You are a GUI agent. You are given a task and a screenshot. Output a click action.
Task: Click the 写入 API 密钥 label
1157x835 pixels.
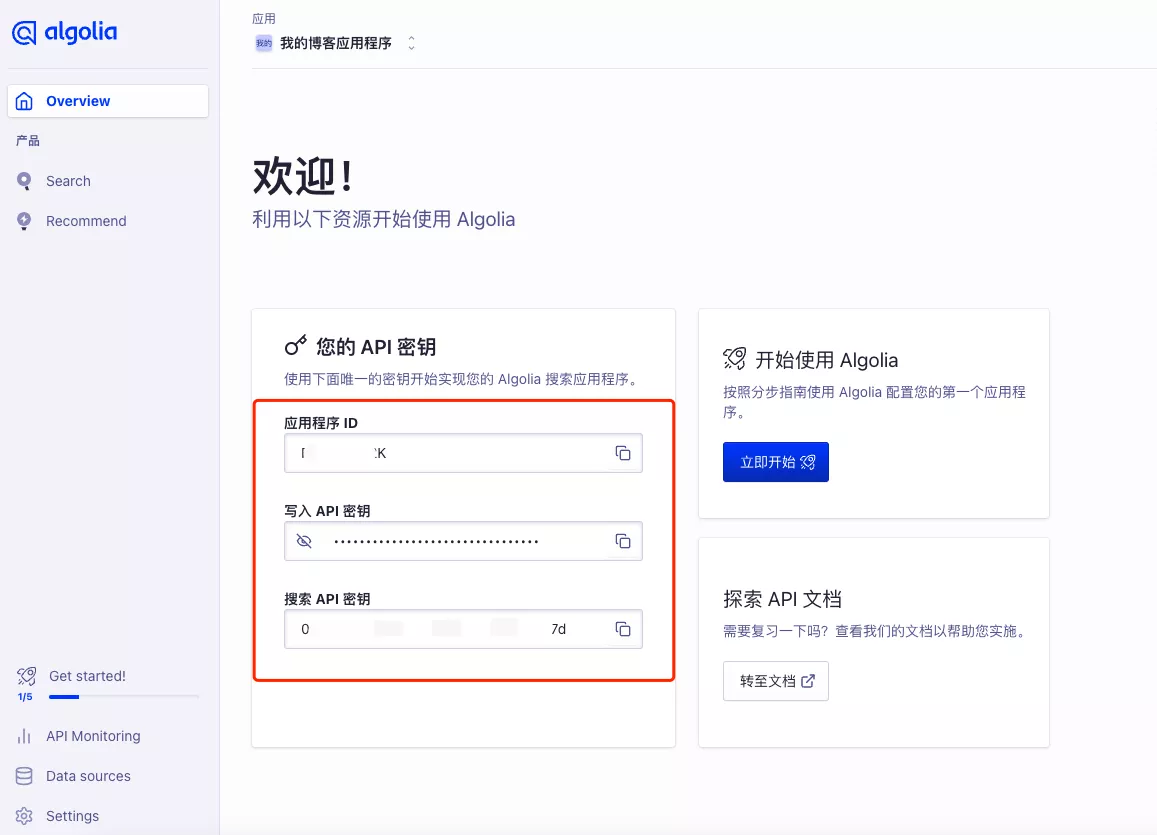(x=328, y=511)
